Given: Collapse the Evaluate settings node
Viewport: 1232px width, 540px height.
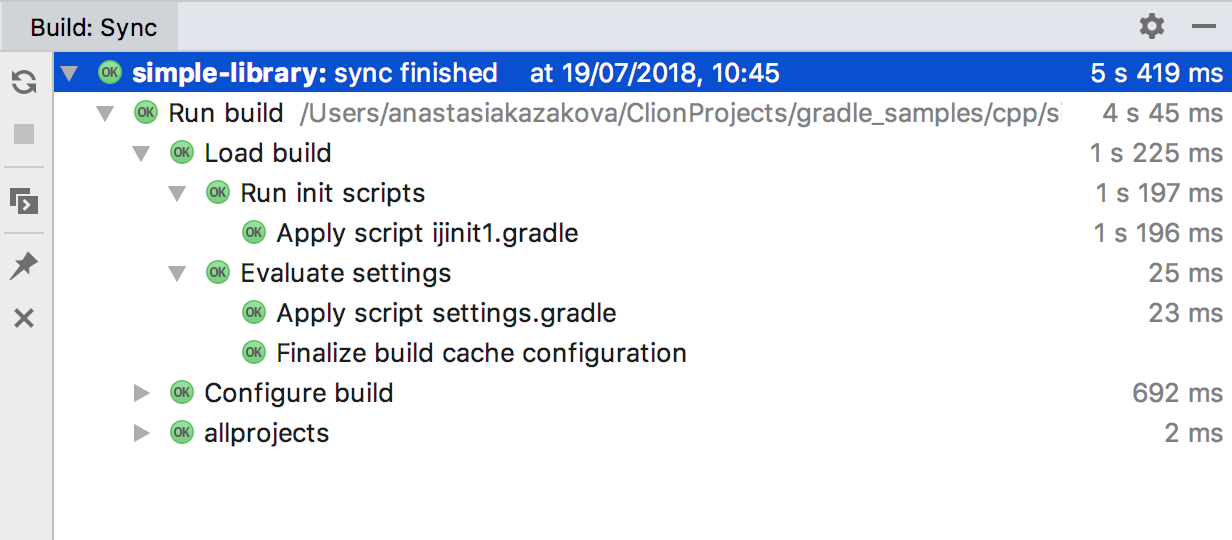Looking at the screenshot, I should click(x=177, y=273).
